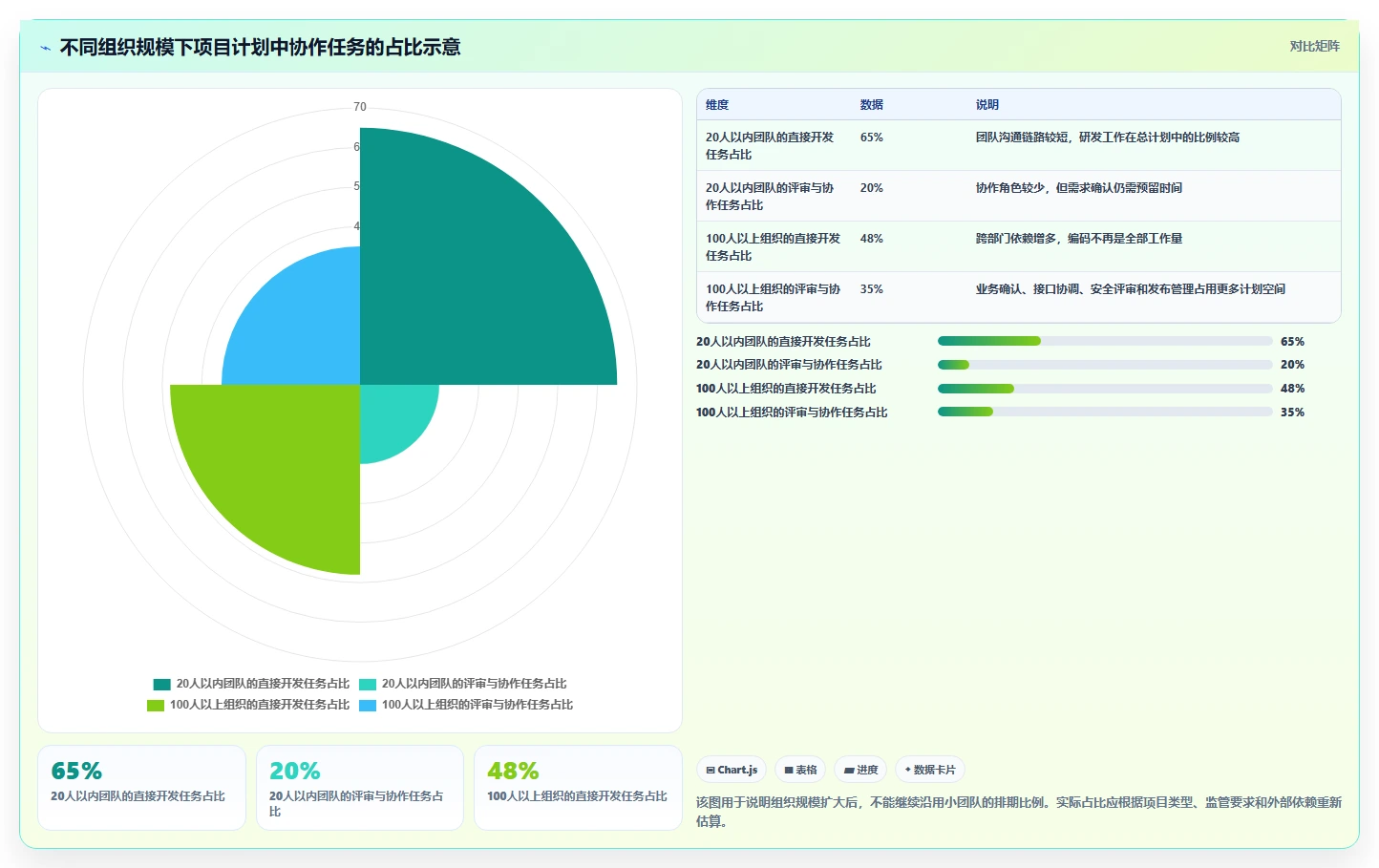The width and height of the screenshot is (1379, 868).
Task: Click progress label 100人以上组织的评审与协作任务占比
Action: point(792,413)
